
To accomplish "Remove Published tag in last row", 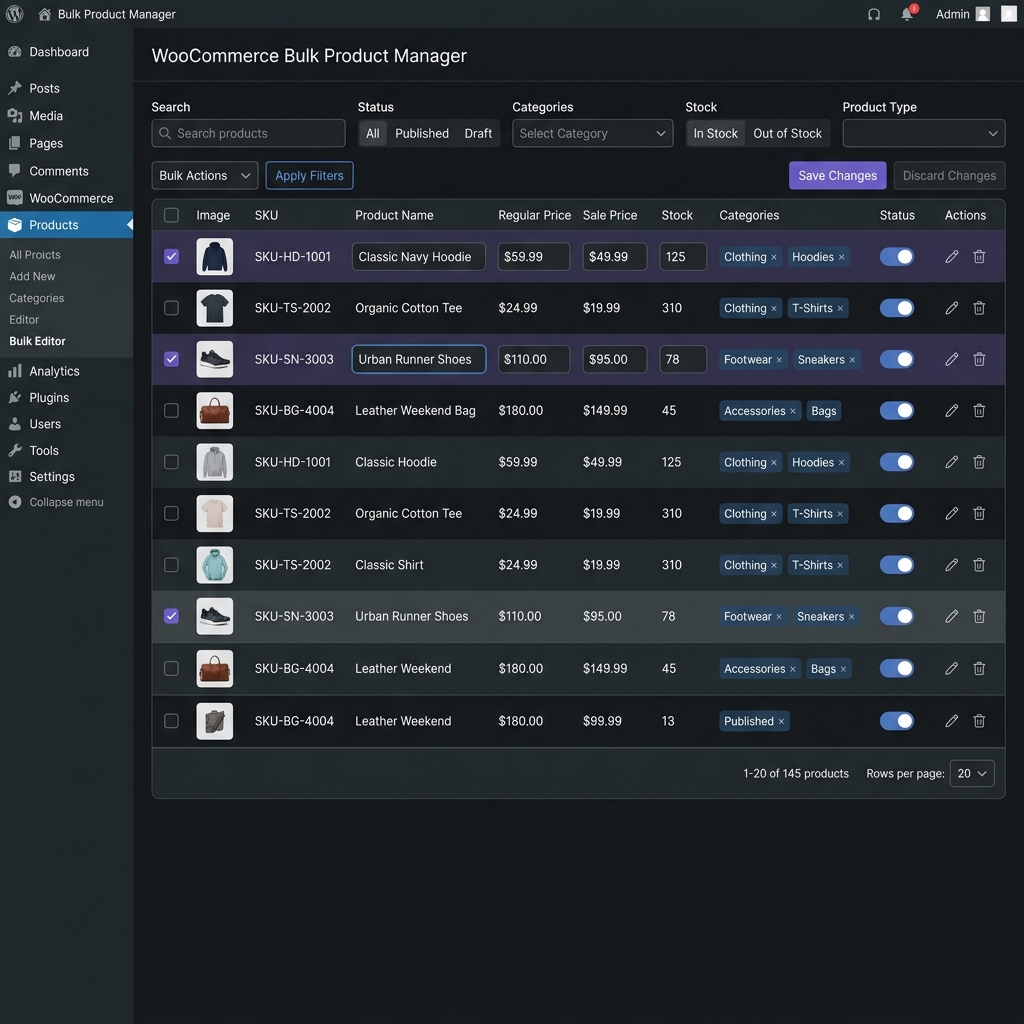I will point(781,722).
